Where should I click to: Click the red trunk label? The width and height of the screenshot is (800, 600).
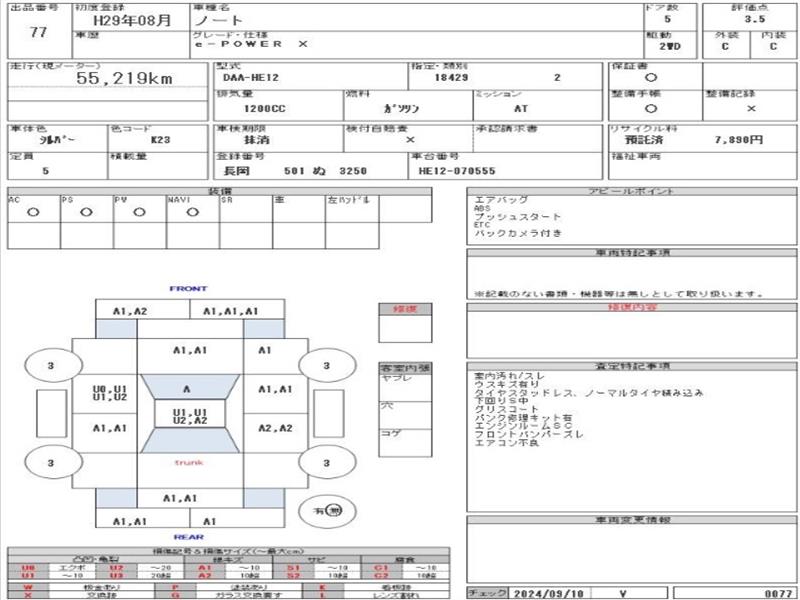point(189,463)
